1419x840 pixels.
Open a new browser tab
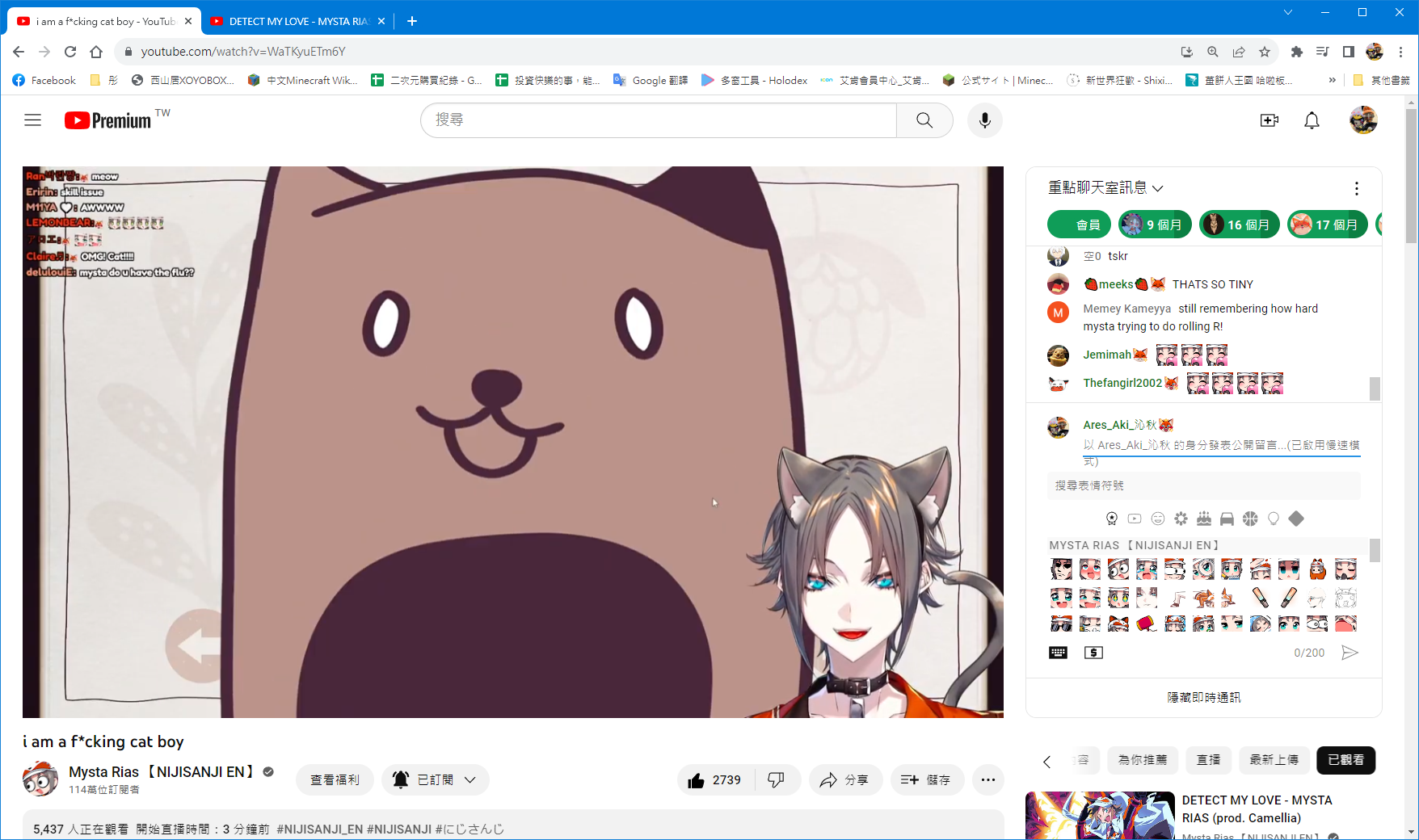click(x=412, y=21)
